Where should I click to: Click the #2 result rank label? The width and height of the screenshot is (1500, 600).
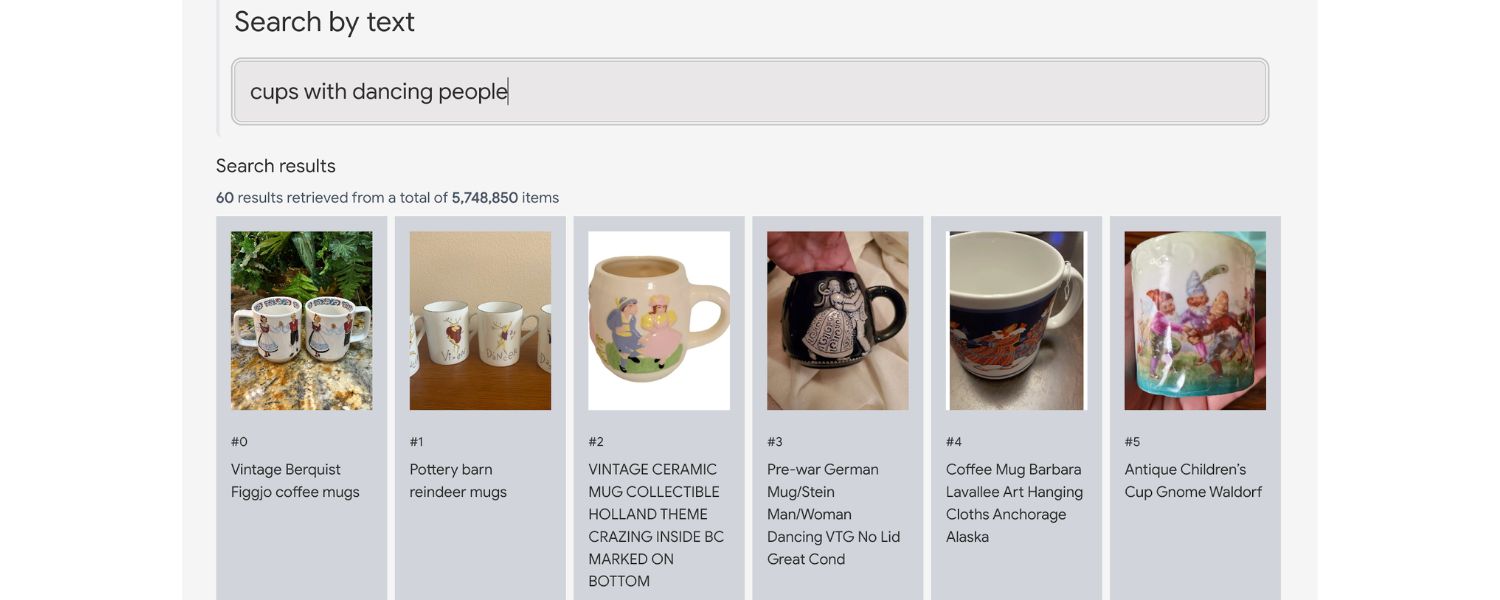coord(596,442)
